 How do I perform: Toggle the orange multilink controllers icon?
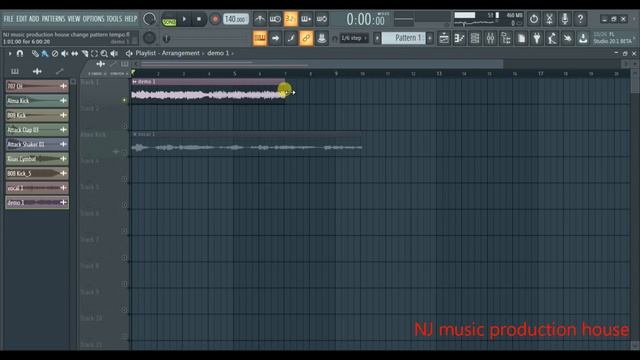point(306,38)
